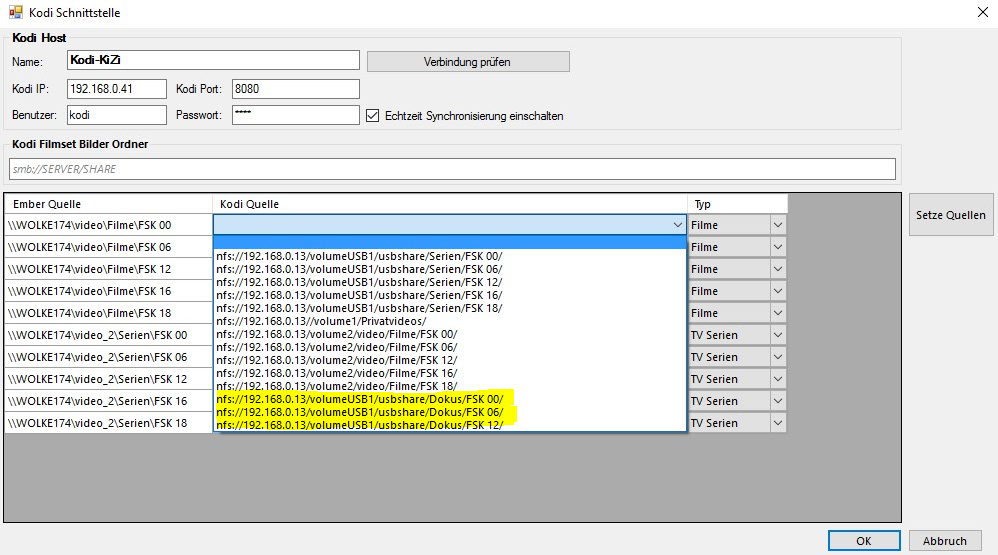Image resolution: width=998 pixels, height=555 pixels.
Task: Select Ember source \\WOLKE174\video\Filme\FSK 16 cell
Action: (109, 291)
